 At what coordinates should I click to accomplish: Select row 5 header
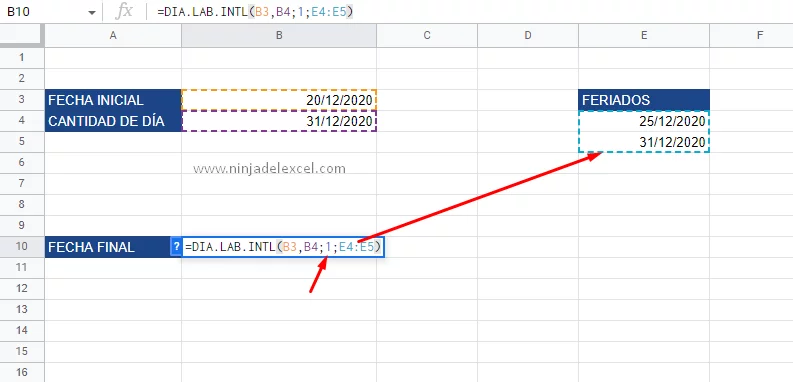point(22,142)
